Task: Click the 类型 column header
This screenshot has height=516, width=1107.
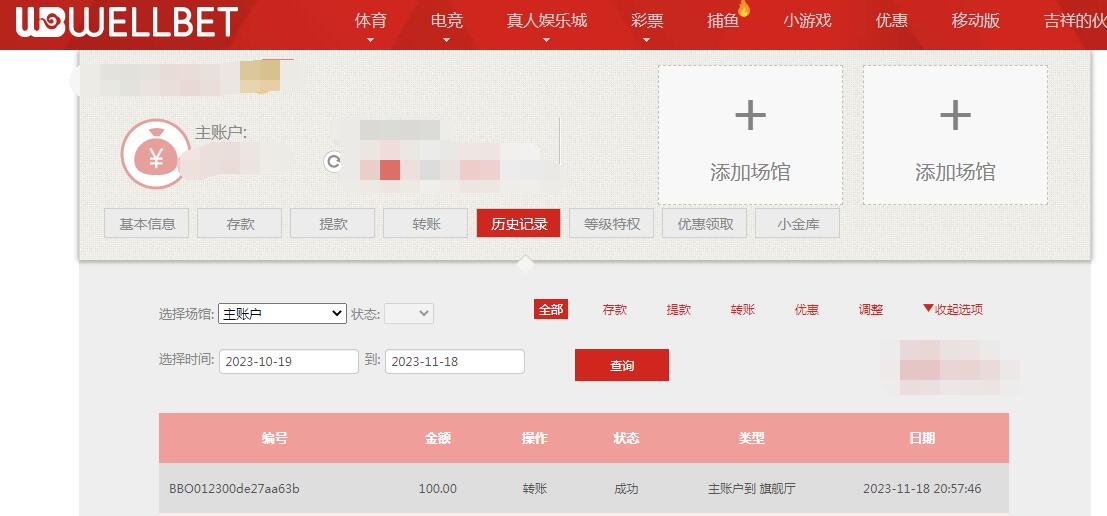Action: (x=752, y=438)
